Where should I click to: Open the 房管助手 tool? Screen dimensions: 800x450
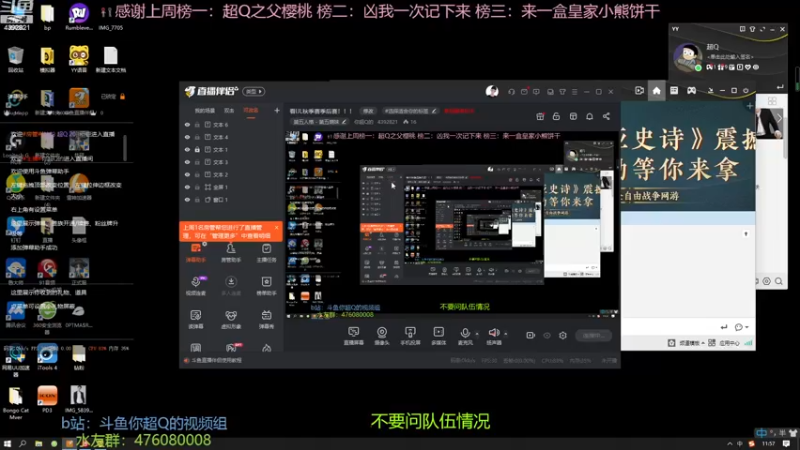[231, 253]
